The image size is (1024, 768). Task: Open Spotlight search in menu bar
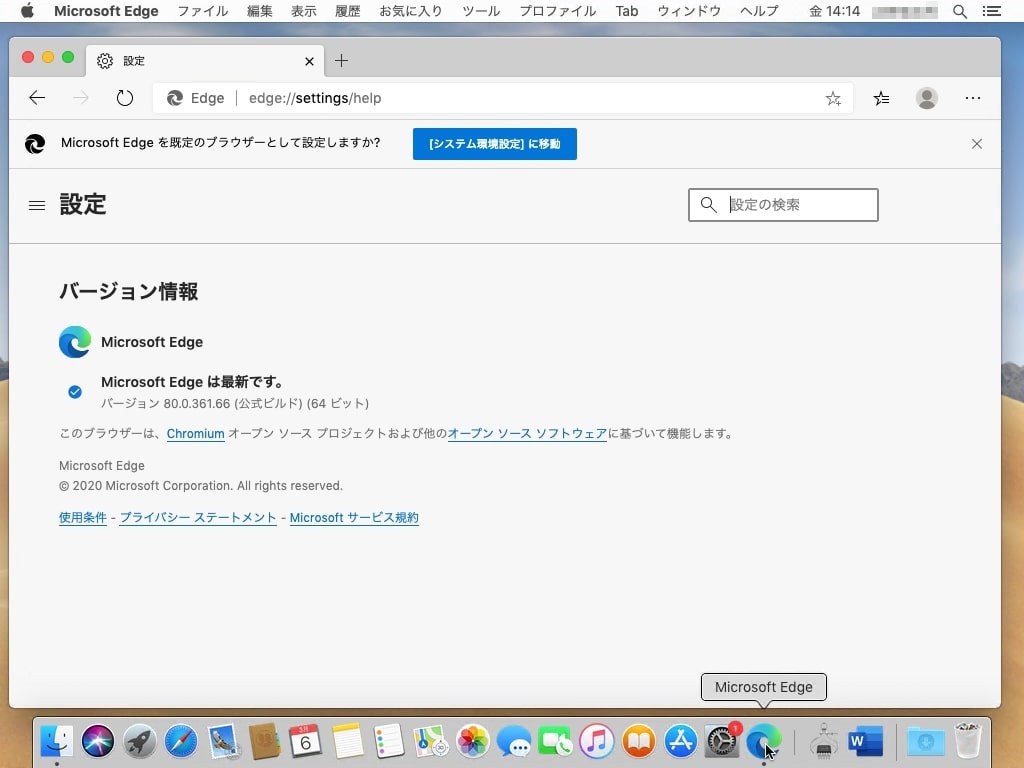(960, 11)
